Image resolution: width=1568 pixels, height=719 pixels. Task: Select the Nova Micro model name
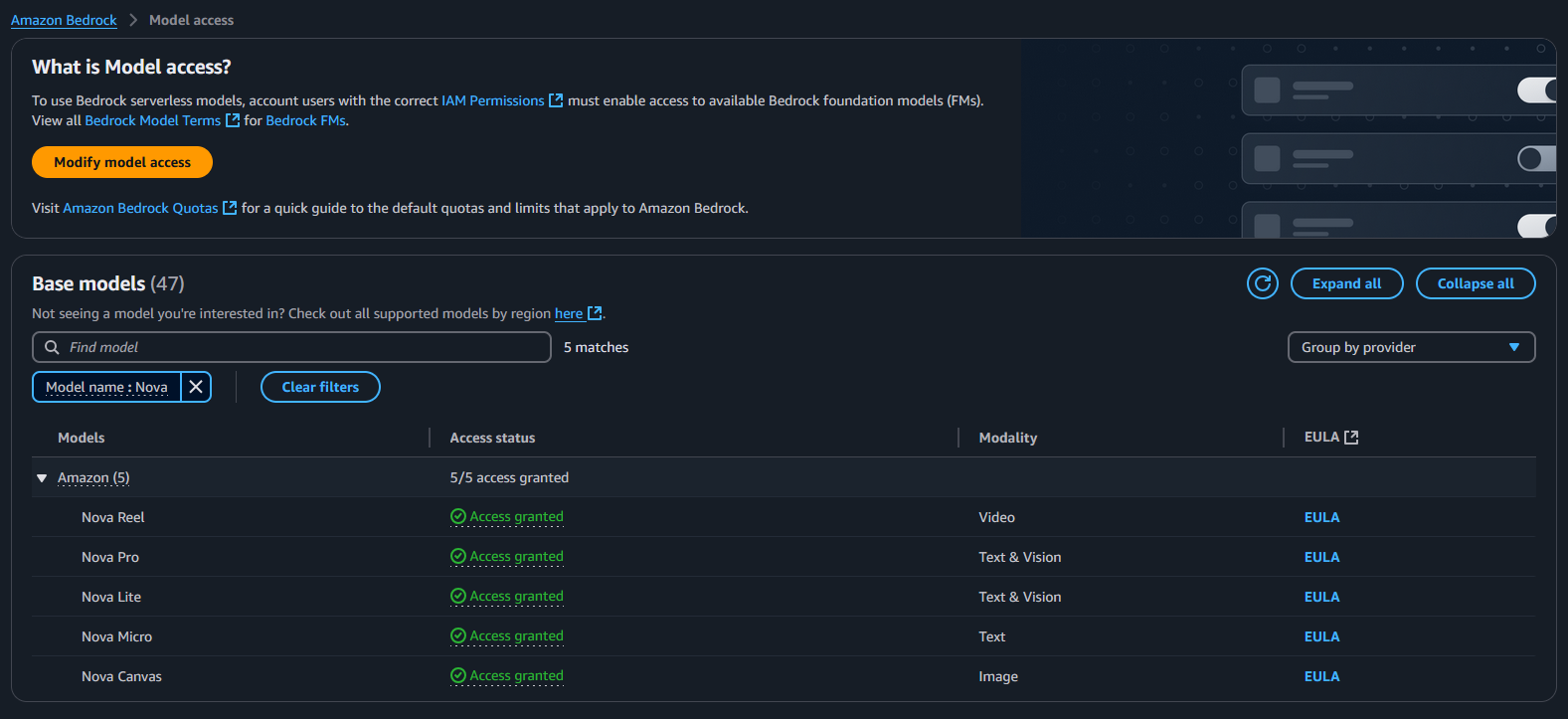tap(116, 636)
